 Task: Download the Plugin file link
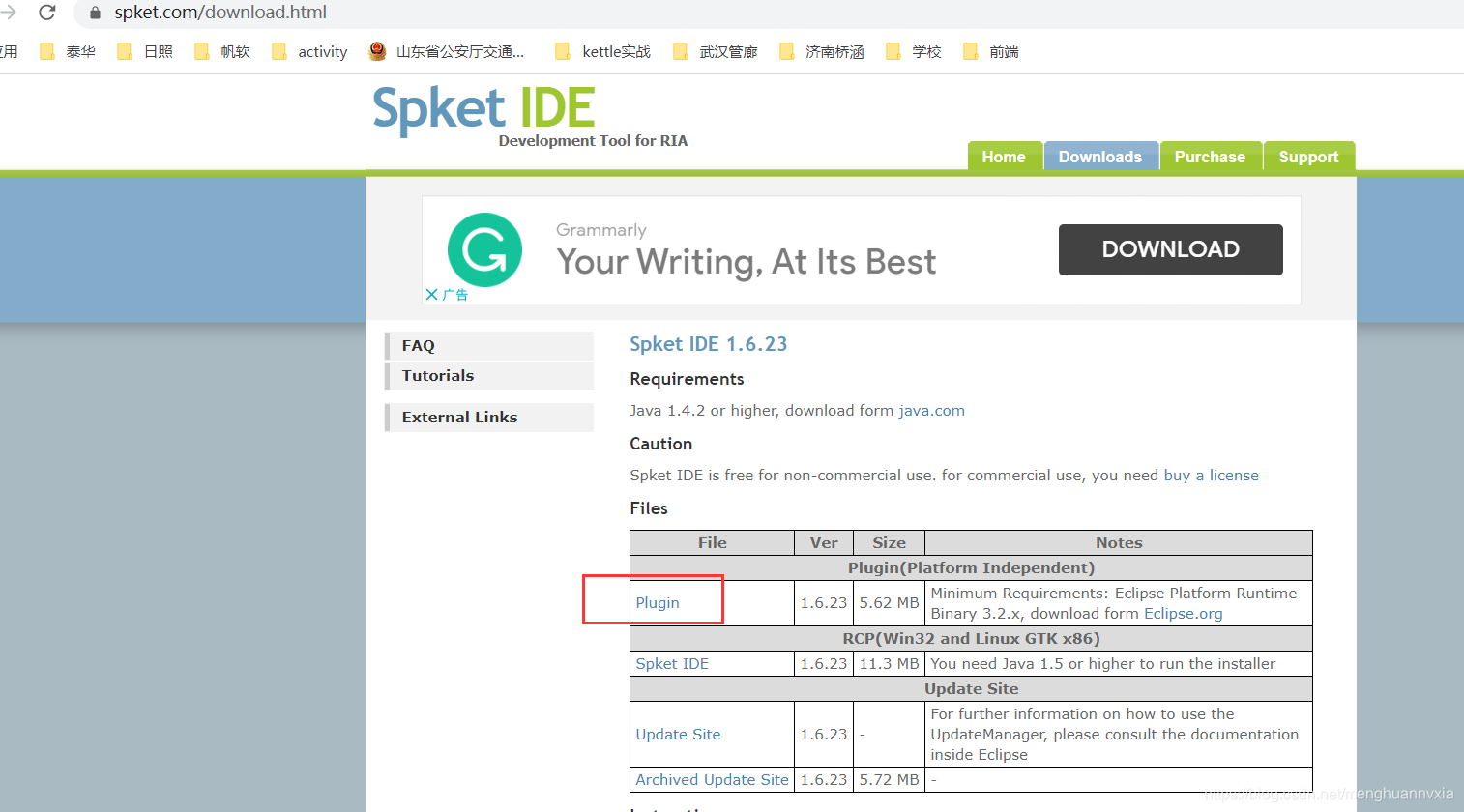point(658,602)
